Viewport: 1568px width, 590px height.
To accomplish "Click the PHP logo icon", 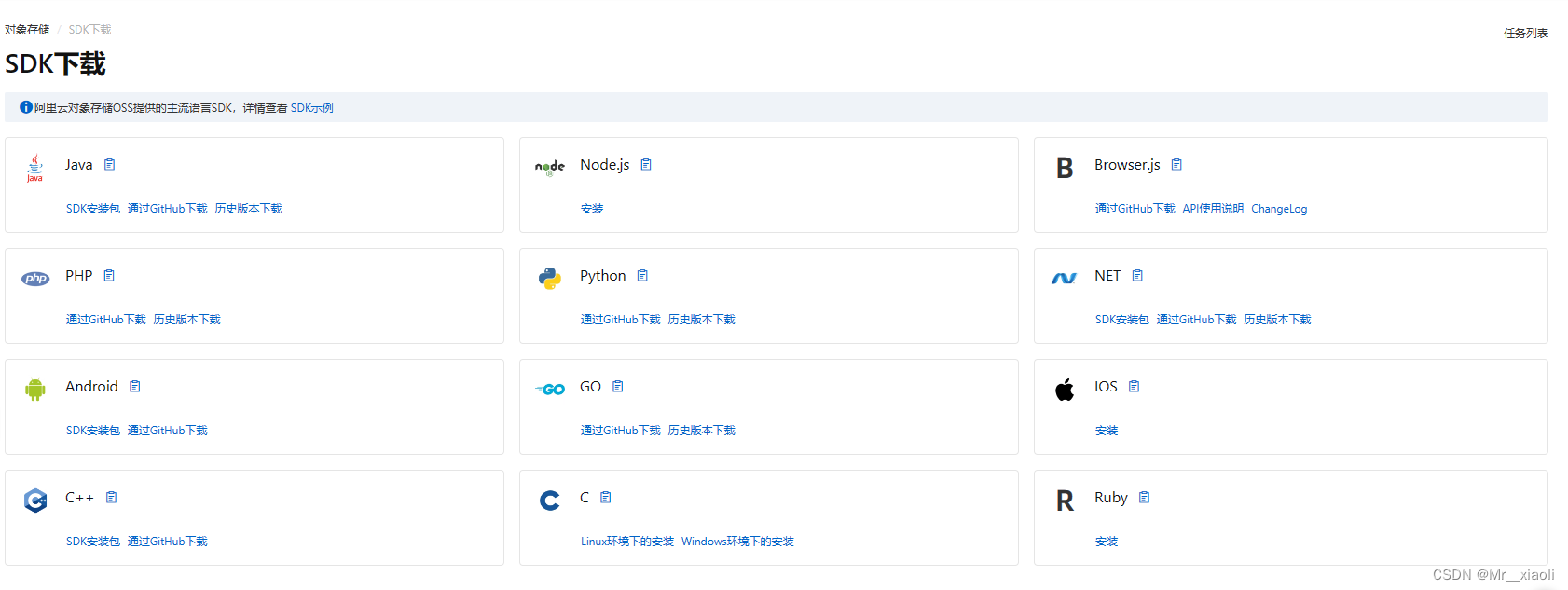I will pos(35,279).
